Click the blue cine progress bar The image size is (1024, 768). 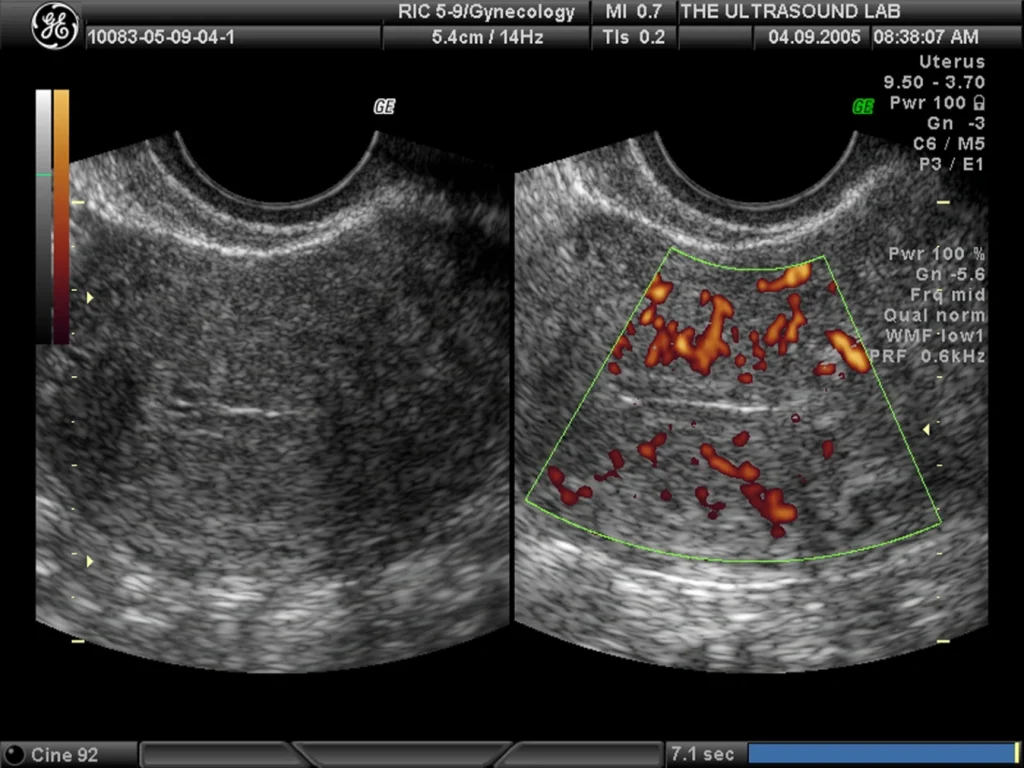(x=880, y=754)
